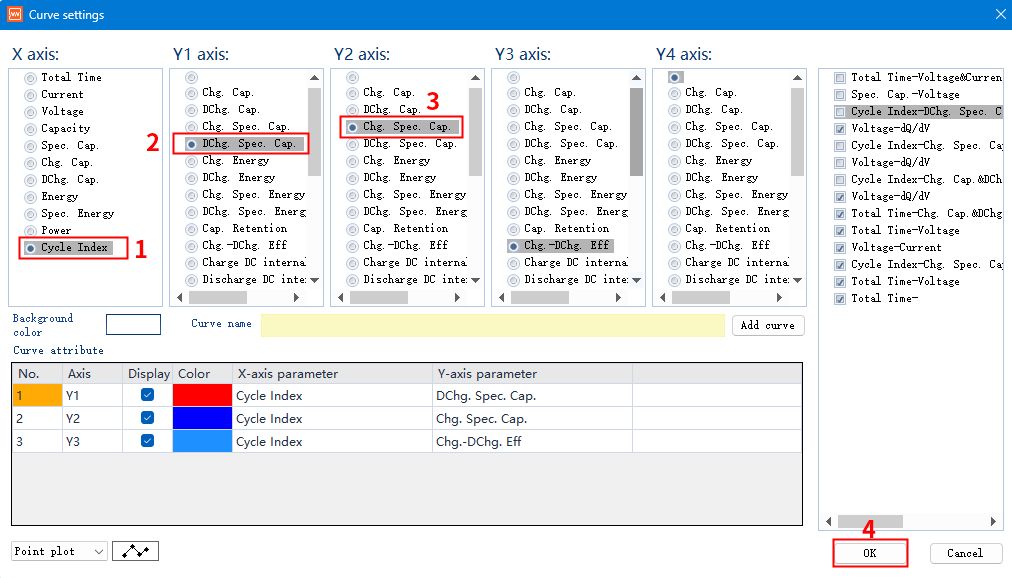Click Y3 axis list up scroll arrow
The width and height of the screenshot is (1012, 578).
point(636,77)
